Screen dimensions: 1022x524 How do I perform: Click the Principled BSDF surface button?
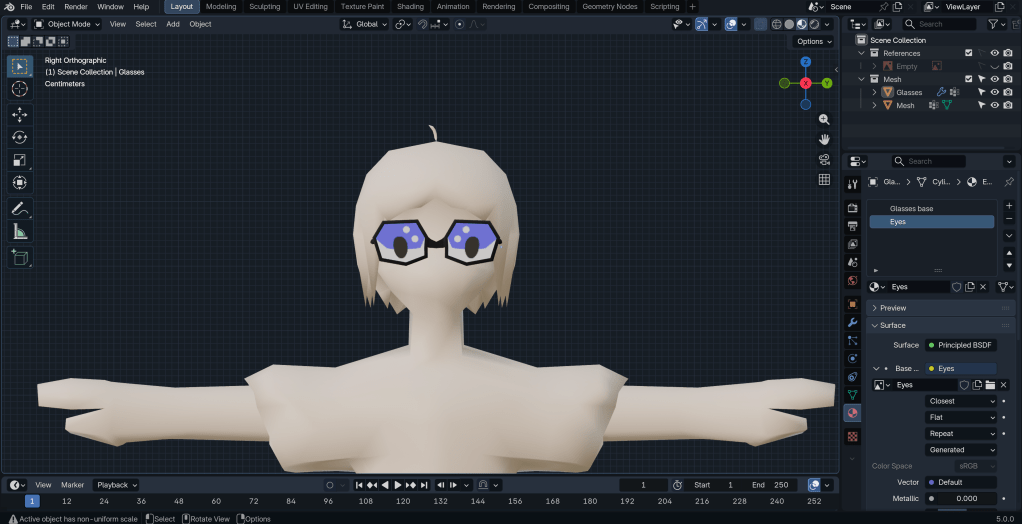pos(960,345)
